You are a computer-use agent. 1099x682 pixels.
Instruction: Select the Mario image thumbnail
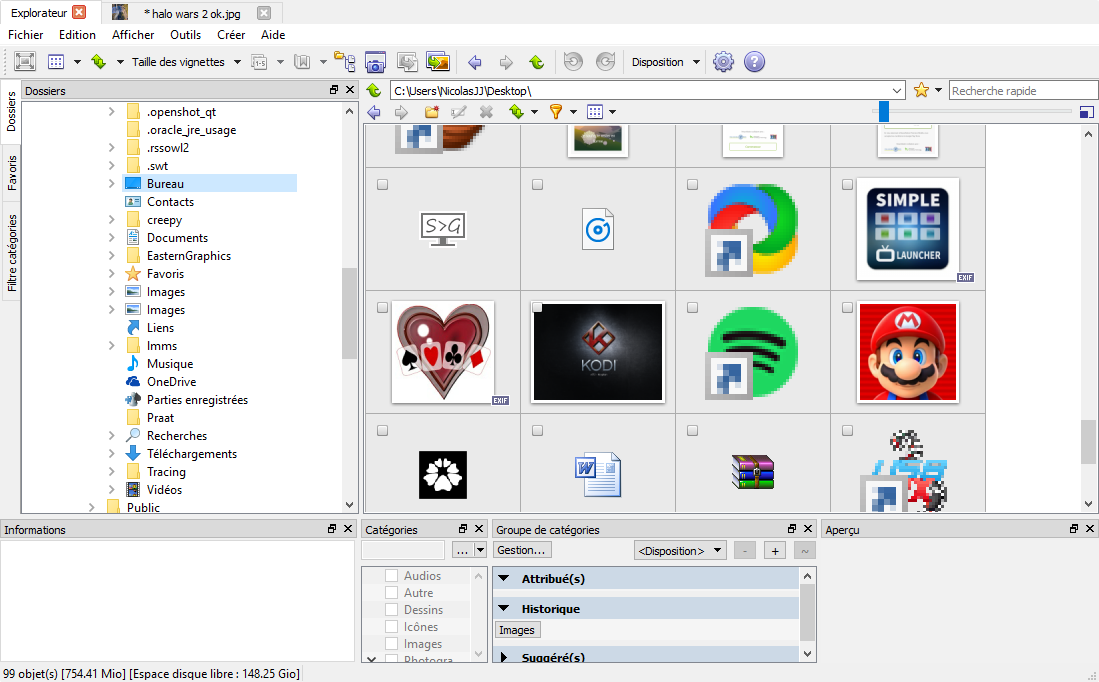[x=908, y=352]
